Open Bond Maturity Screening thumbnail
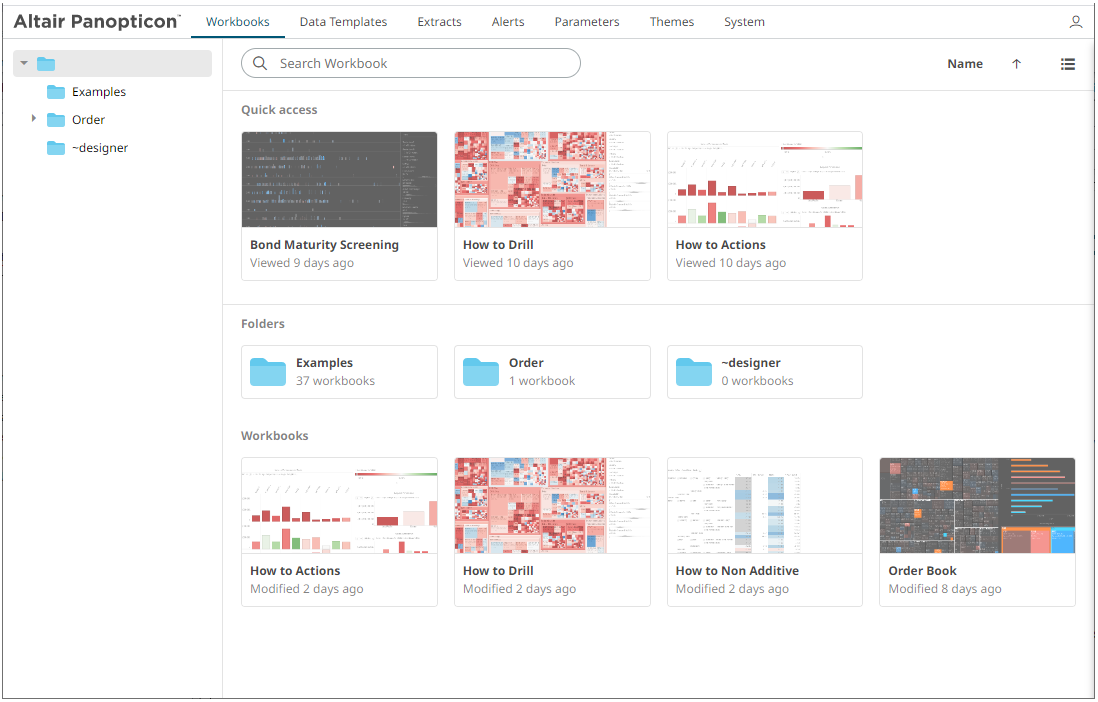The width and height of the screenshot is (1098, 702). [x=339, y=180]
